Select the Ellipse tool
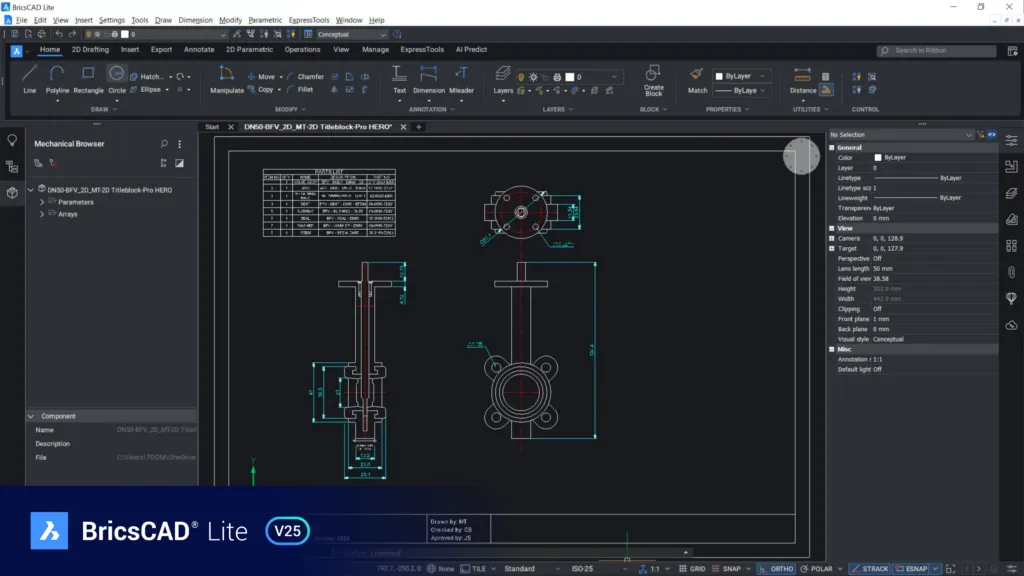Viewport: 1024px width, 576px height. (146, 89)
